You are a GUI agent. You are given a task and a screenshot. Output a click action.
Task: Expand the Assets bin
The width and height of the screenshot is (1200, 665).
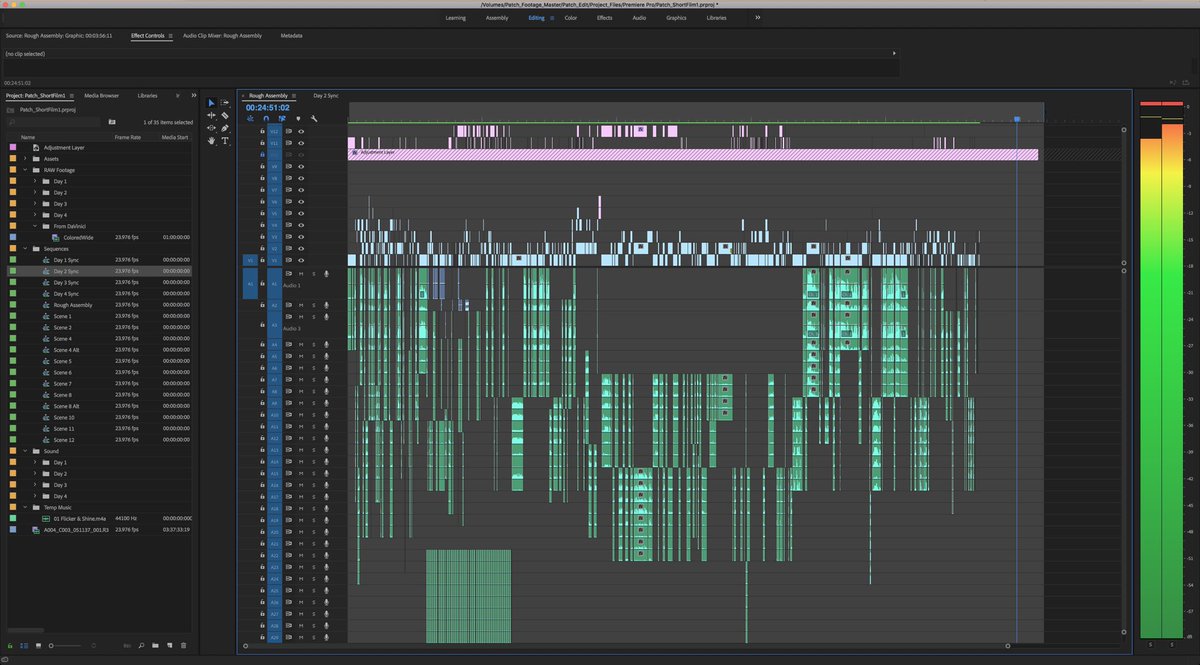pyautogui.click(x=25, y=158)
